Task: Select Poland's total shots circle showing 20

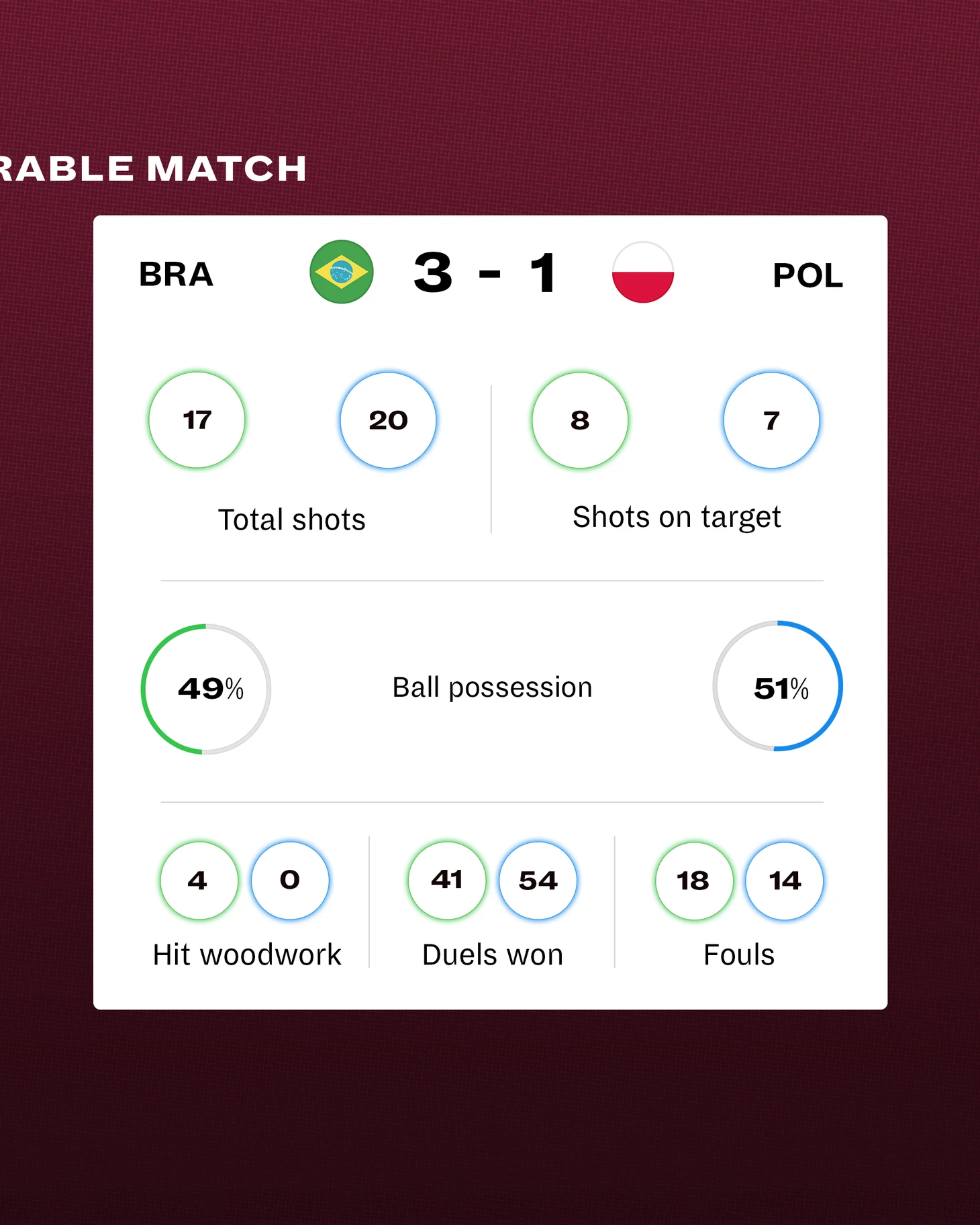Action: (388, 420)
